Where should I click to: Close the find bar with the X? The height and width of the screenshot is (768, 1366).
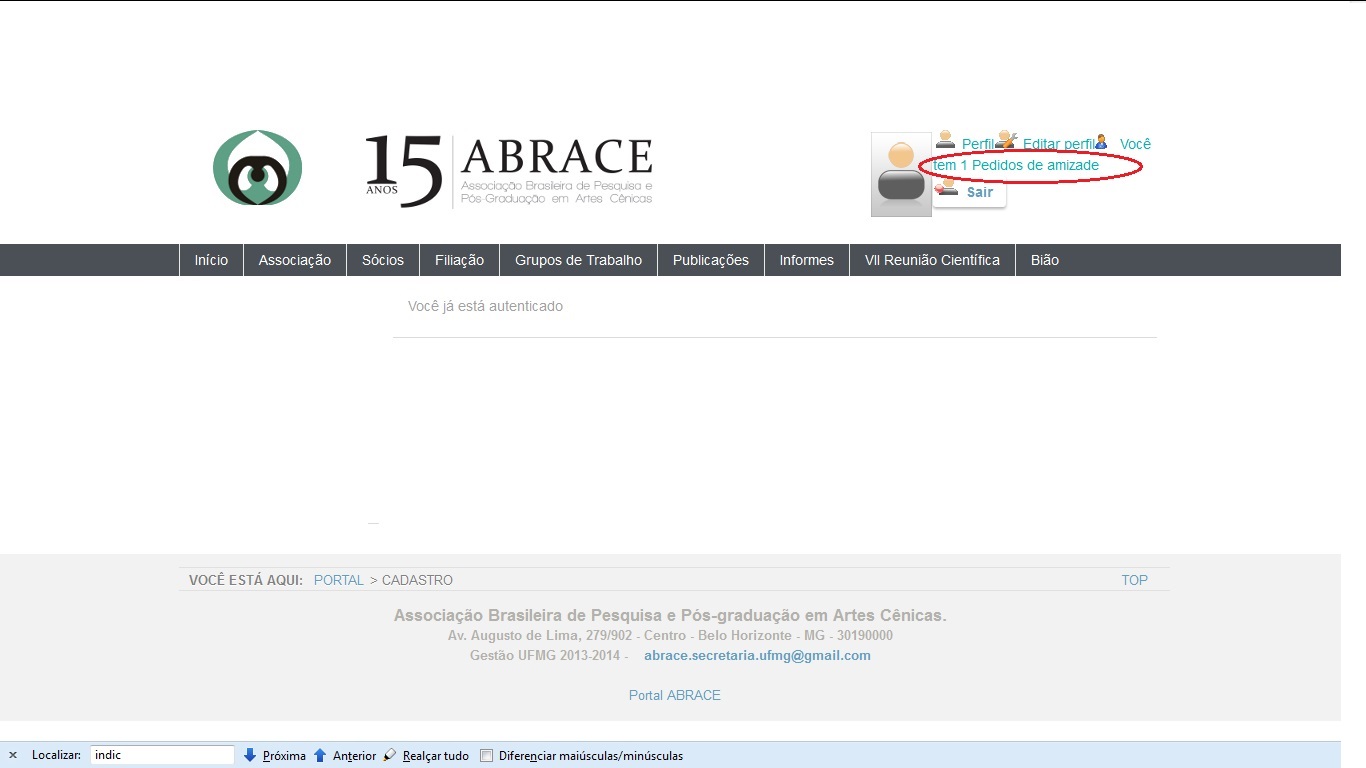tap(13, 756)
